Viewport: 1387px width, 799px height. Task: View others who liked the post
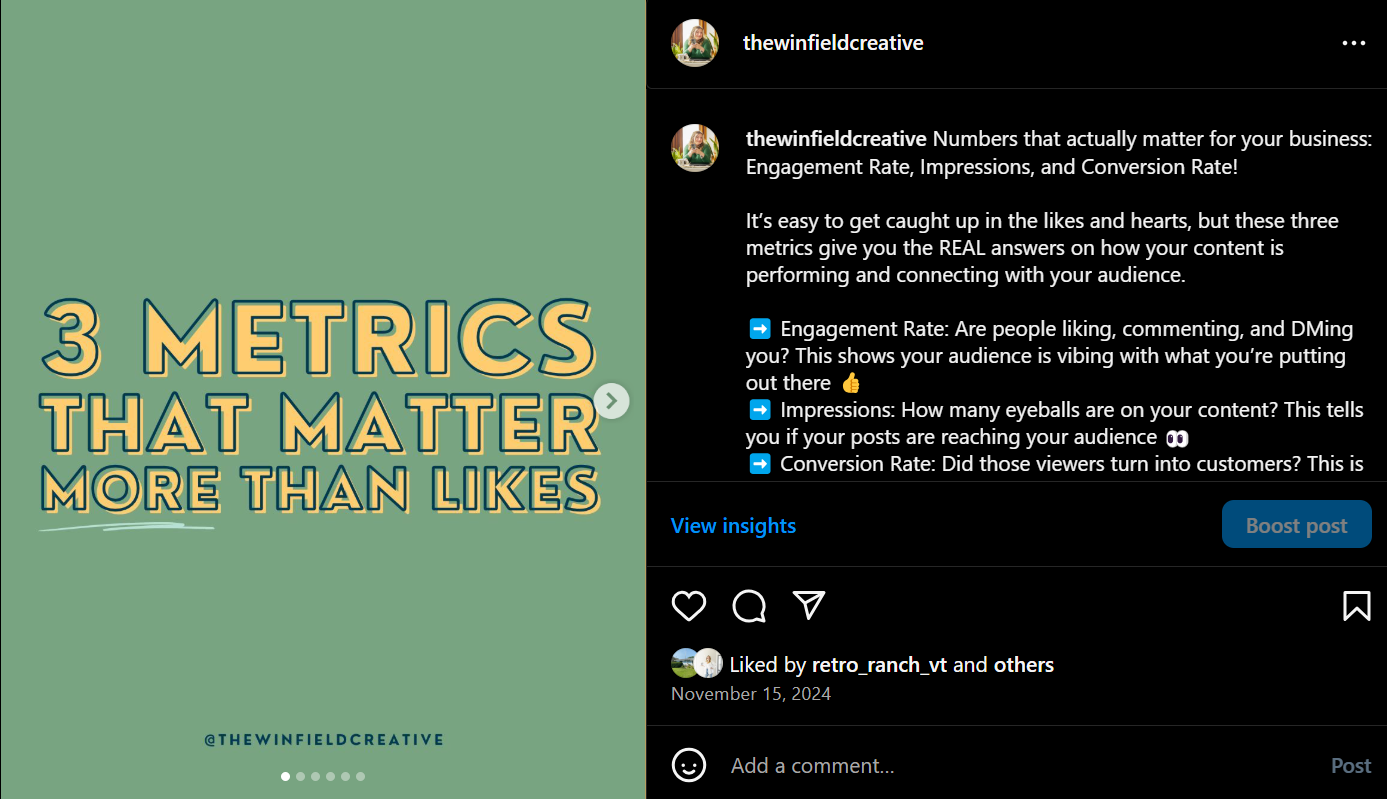pyautogui.click(x=1023, y=665)
